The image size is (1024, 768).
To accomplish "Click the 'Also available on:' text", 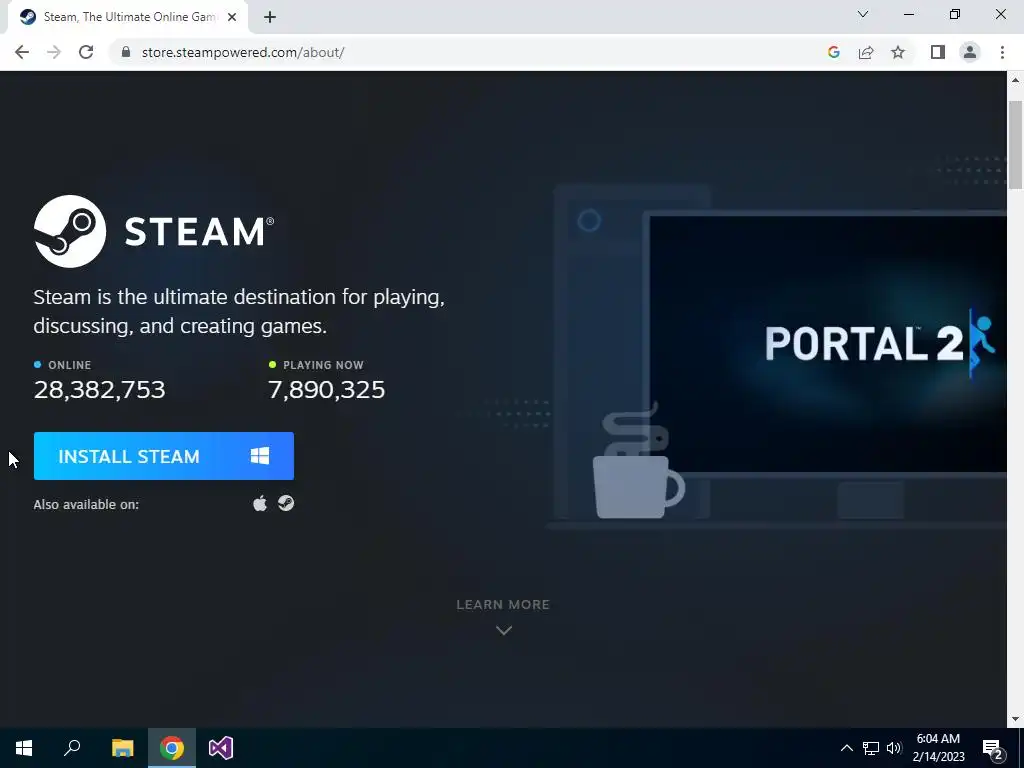I will pos(86,504).
